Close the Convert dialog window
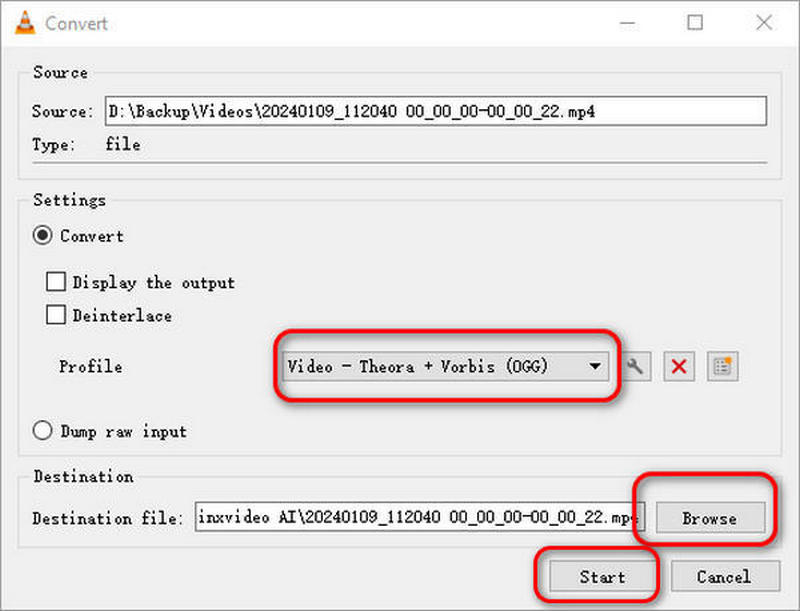 [765, 22]
